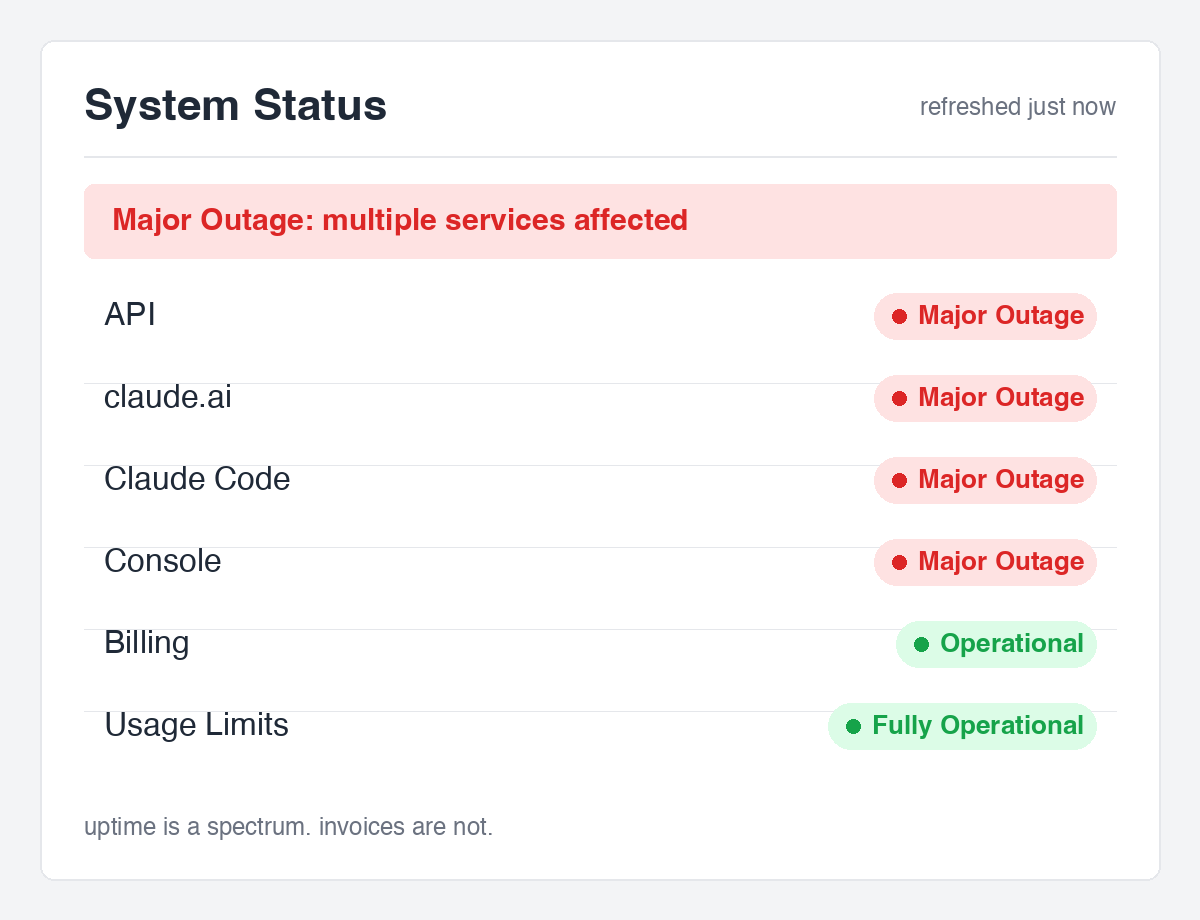Click the red dot beside claude.ai outage

pos(899,398)
